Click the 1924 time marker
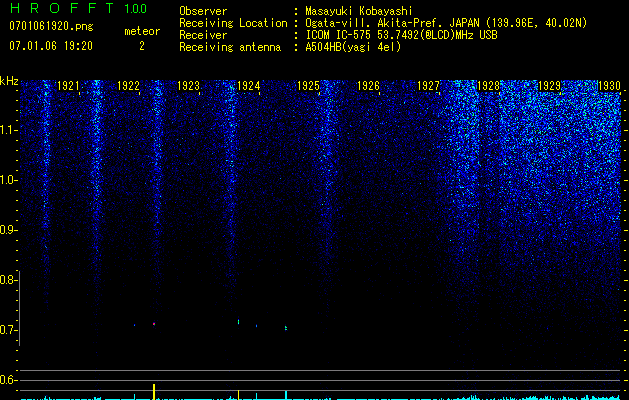 click(248, 86)
